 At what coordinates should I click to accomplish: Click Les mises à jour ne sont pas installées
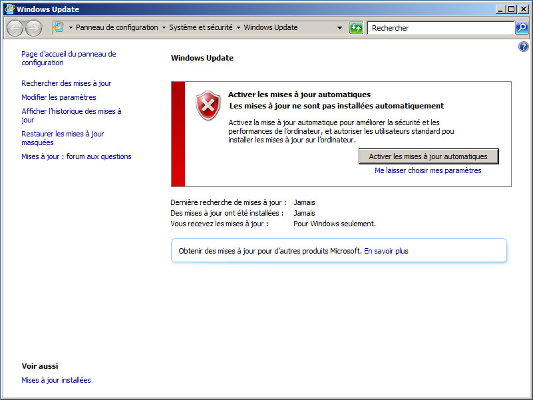[337, 106]
